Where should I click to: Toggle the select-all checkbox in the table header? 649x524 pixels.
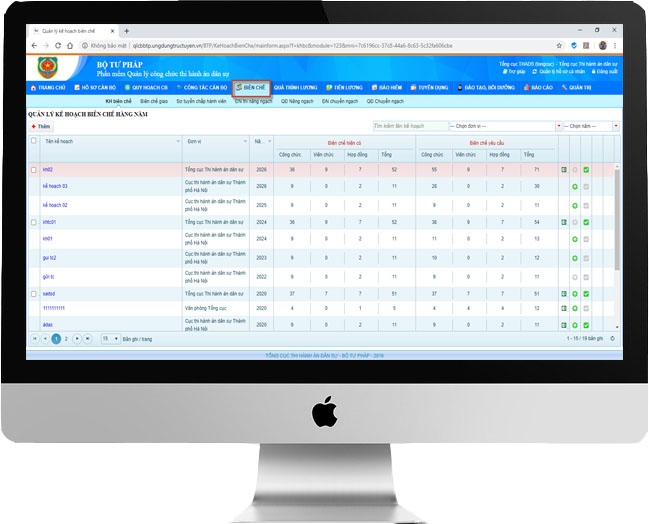[x=34, y=141]
